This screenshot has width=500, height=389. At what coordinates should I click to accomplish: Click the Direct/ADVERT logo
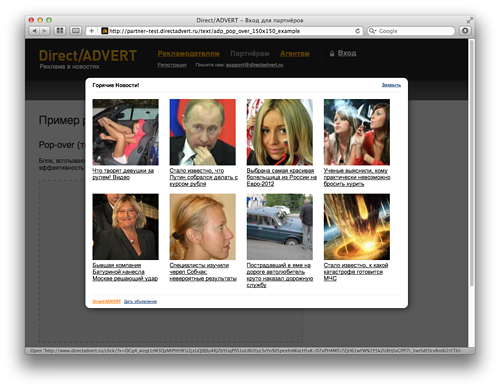point(88,56)
